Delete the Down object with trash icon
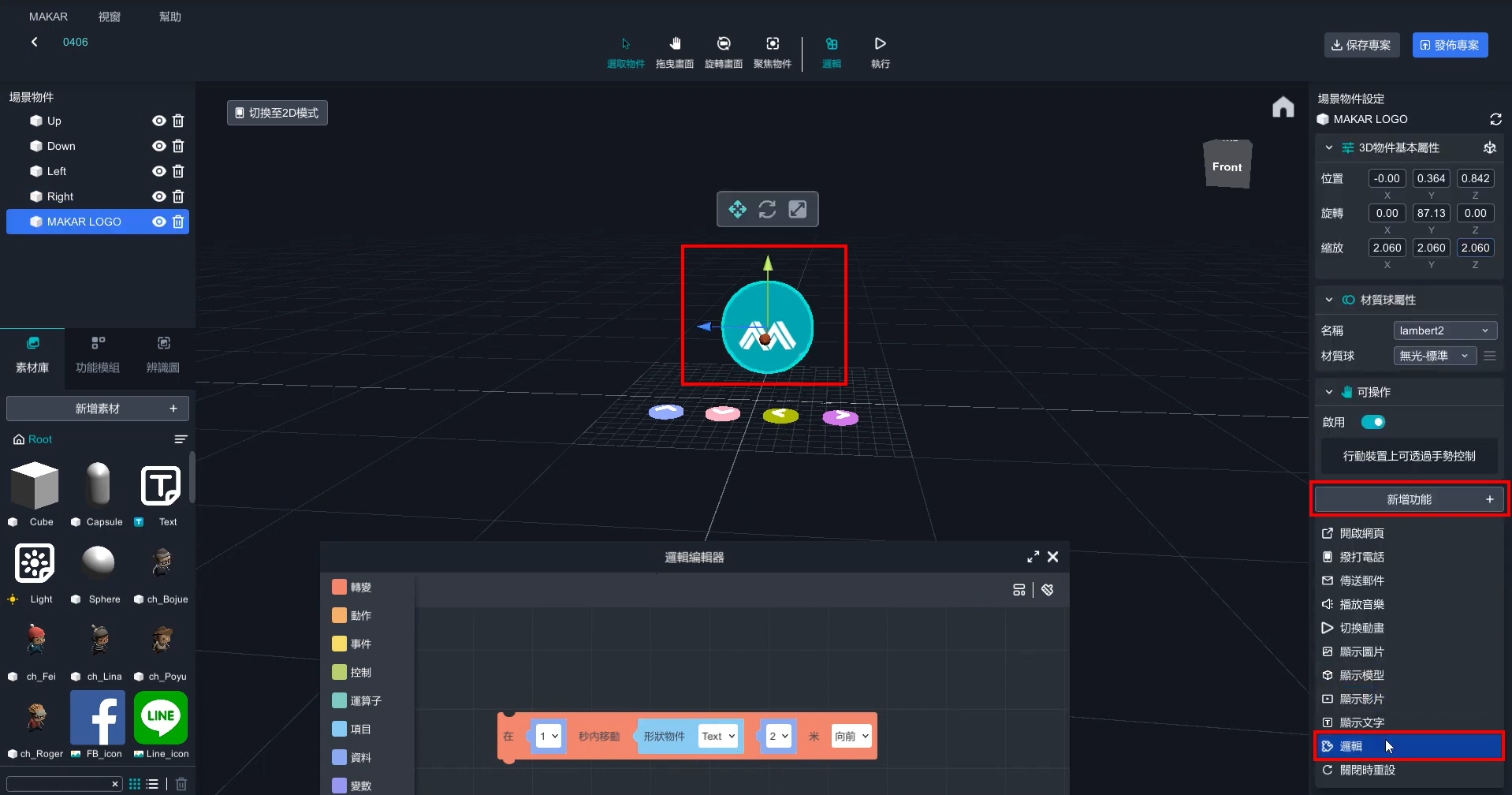1512x795 pixels. click(178, 146)
